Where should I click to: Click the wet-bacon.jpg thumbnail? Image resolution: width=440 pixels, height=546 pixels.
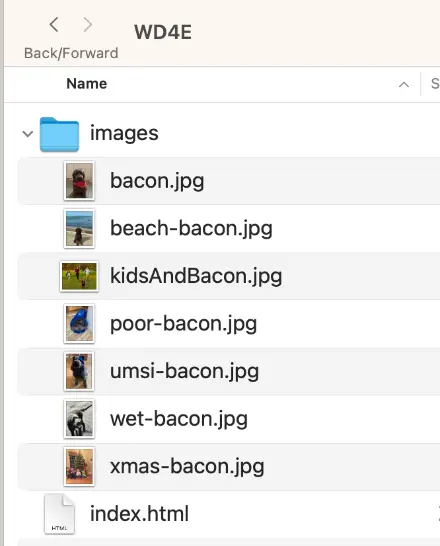79,419
